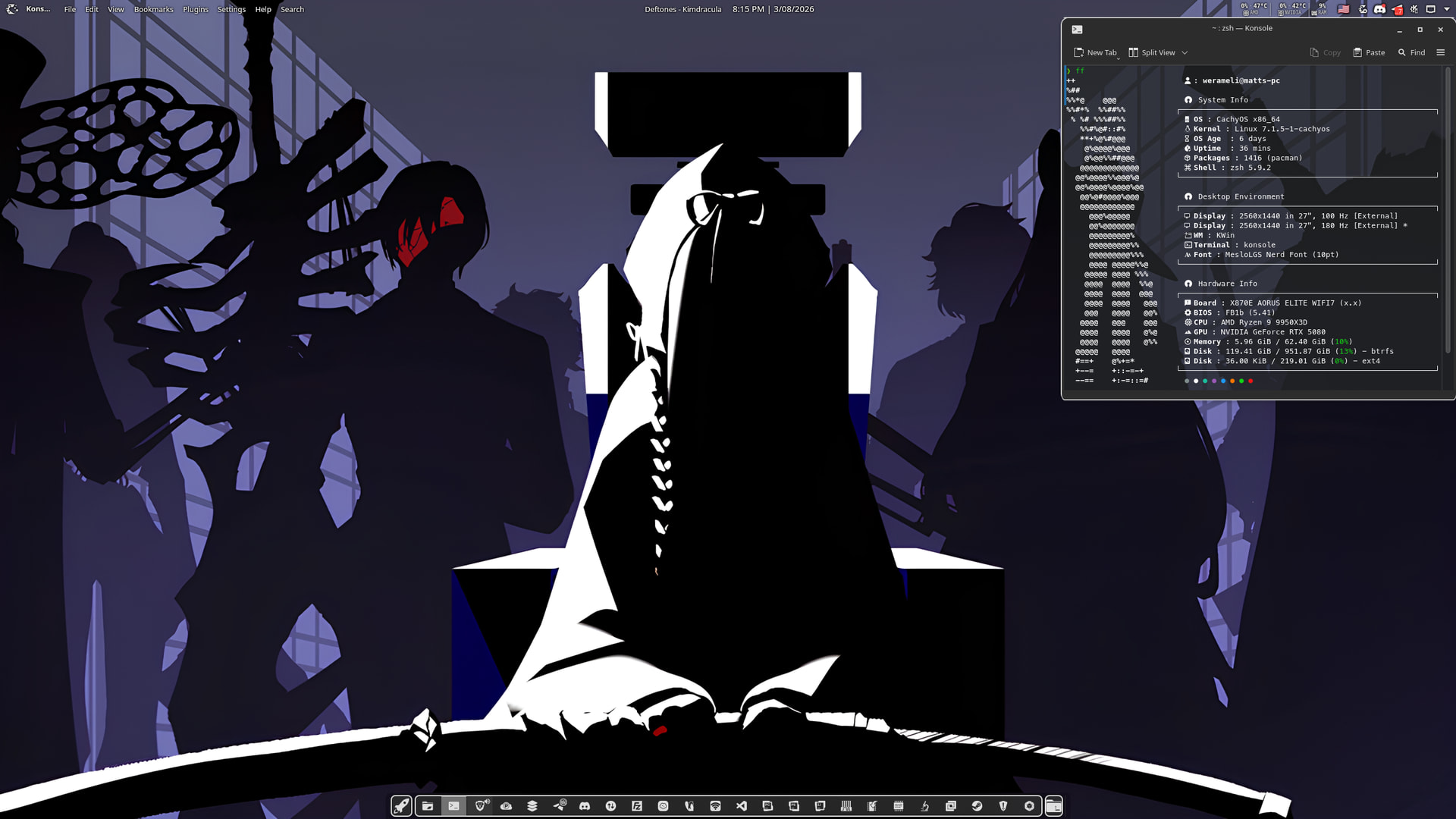The width and height of the screenshot is (1456, 819).
Task: Click the US flag keyboard layout icon
Action: (x=1344, y=9)
